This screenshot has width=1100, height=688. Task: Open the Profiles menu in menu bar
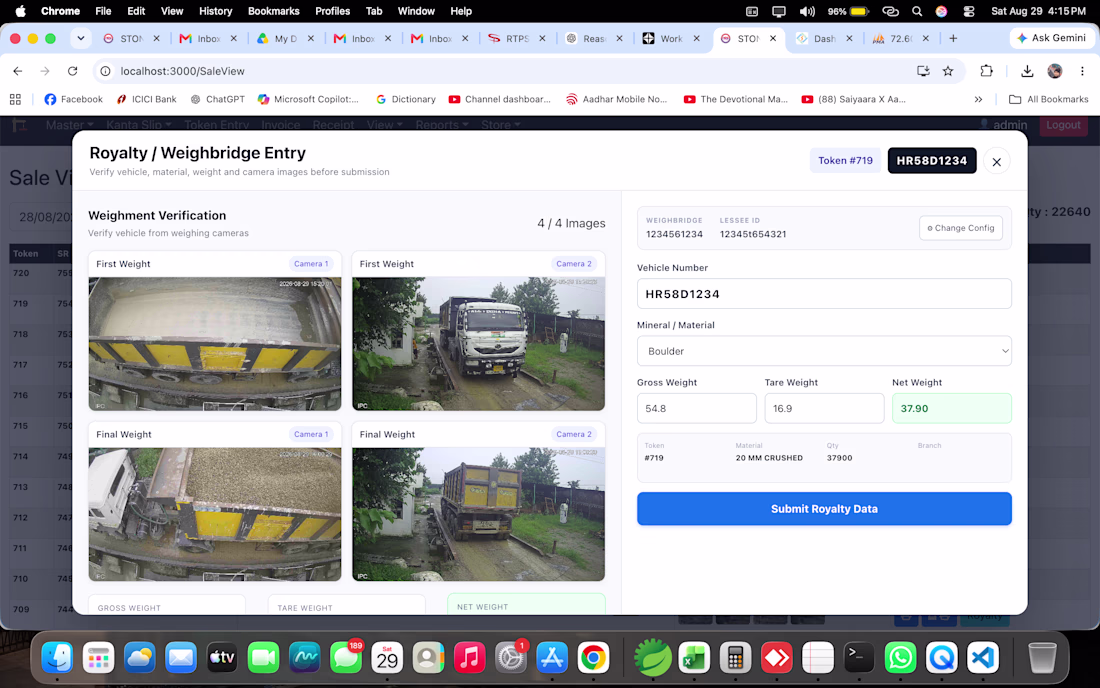[333, 11]
